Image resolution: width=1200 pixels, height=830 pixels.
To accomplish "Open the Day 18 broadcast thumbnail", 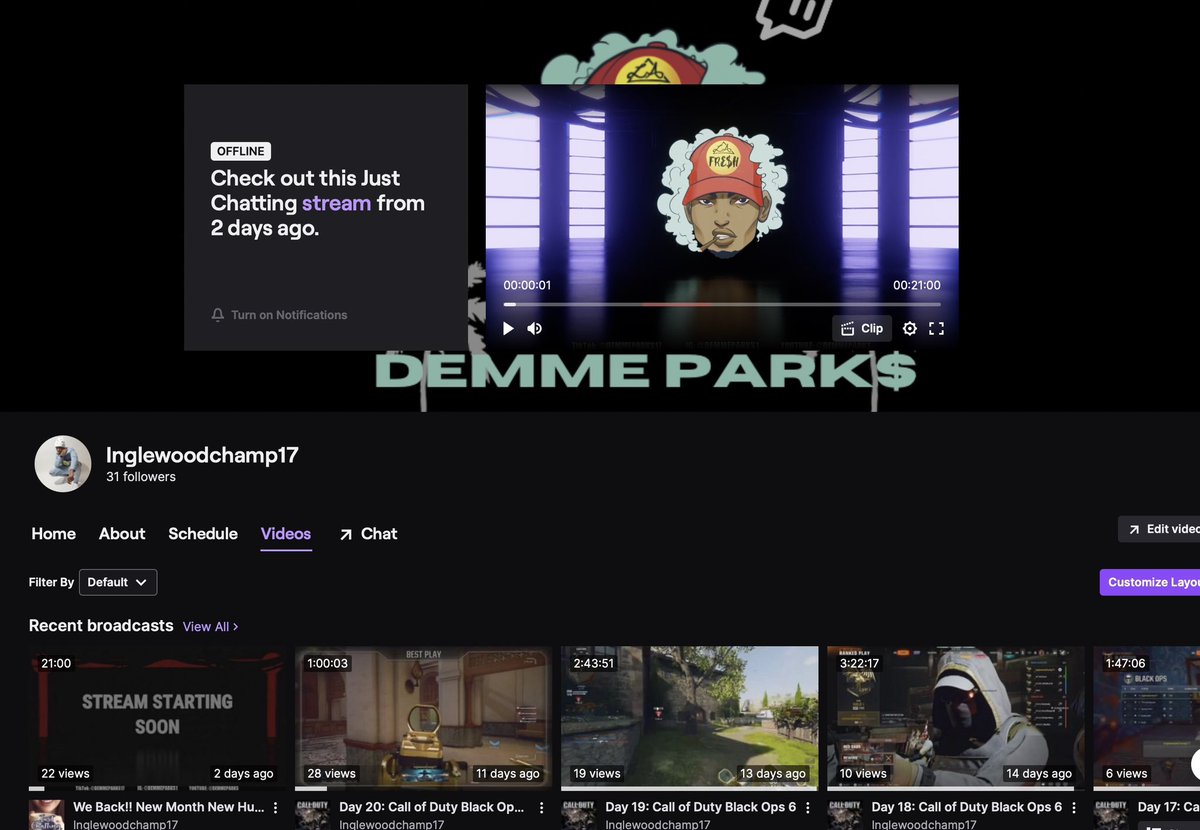I will point(956,717).
